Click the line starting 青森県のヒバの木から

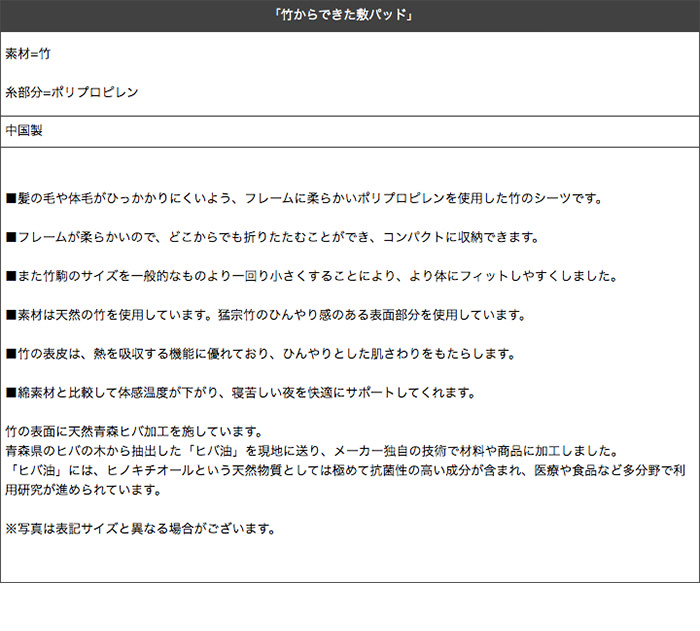tap(312, 451)
